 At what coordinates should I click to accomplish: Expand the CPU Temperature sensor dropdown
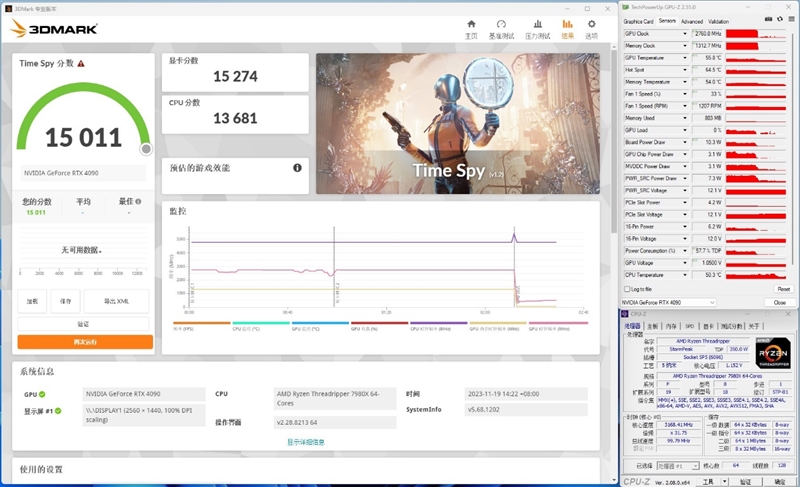[x=685, y=275]
